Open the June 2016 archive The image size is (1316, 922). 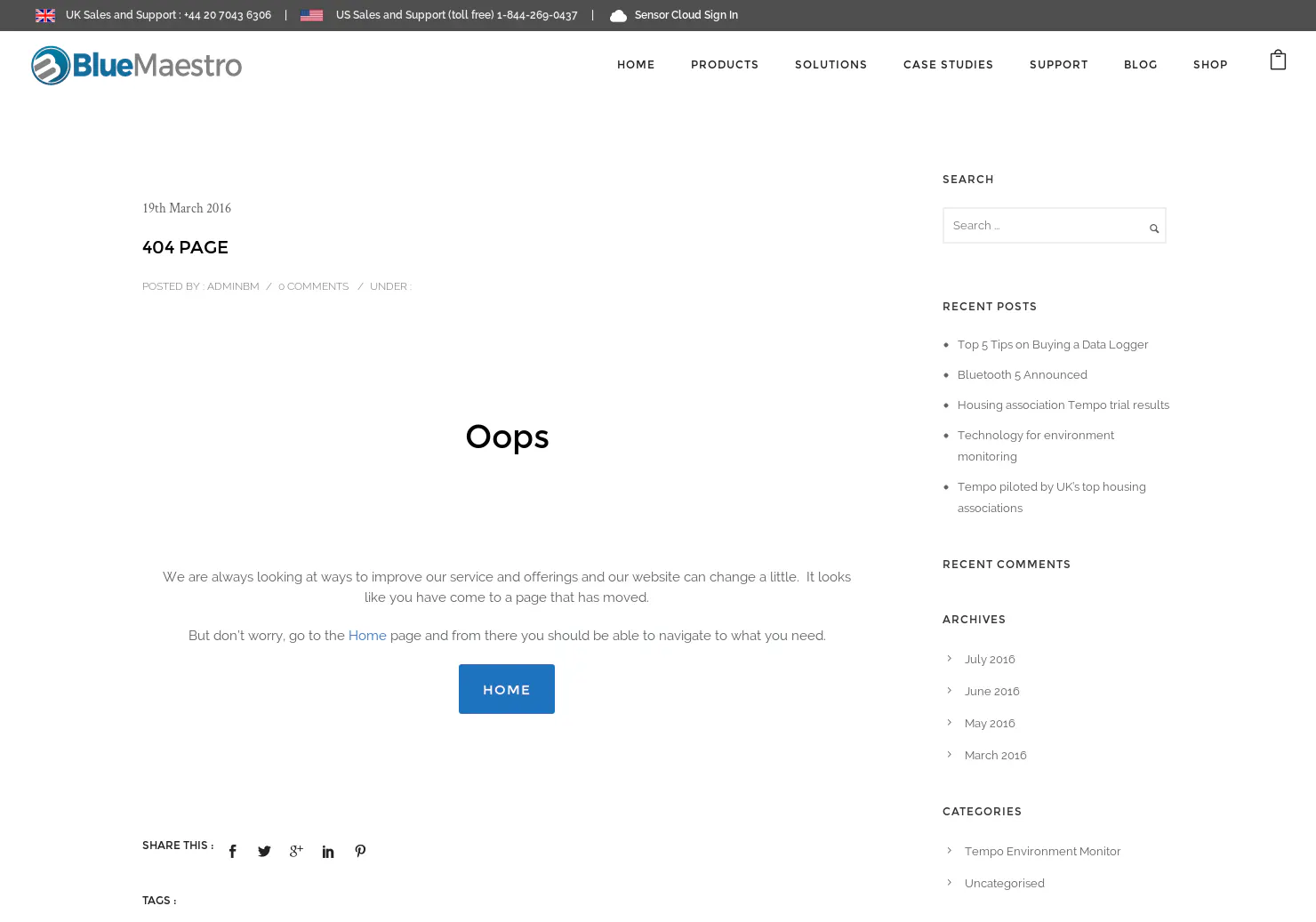(x=992, y=692)
